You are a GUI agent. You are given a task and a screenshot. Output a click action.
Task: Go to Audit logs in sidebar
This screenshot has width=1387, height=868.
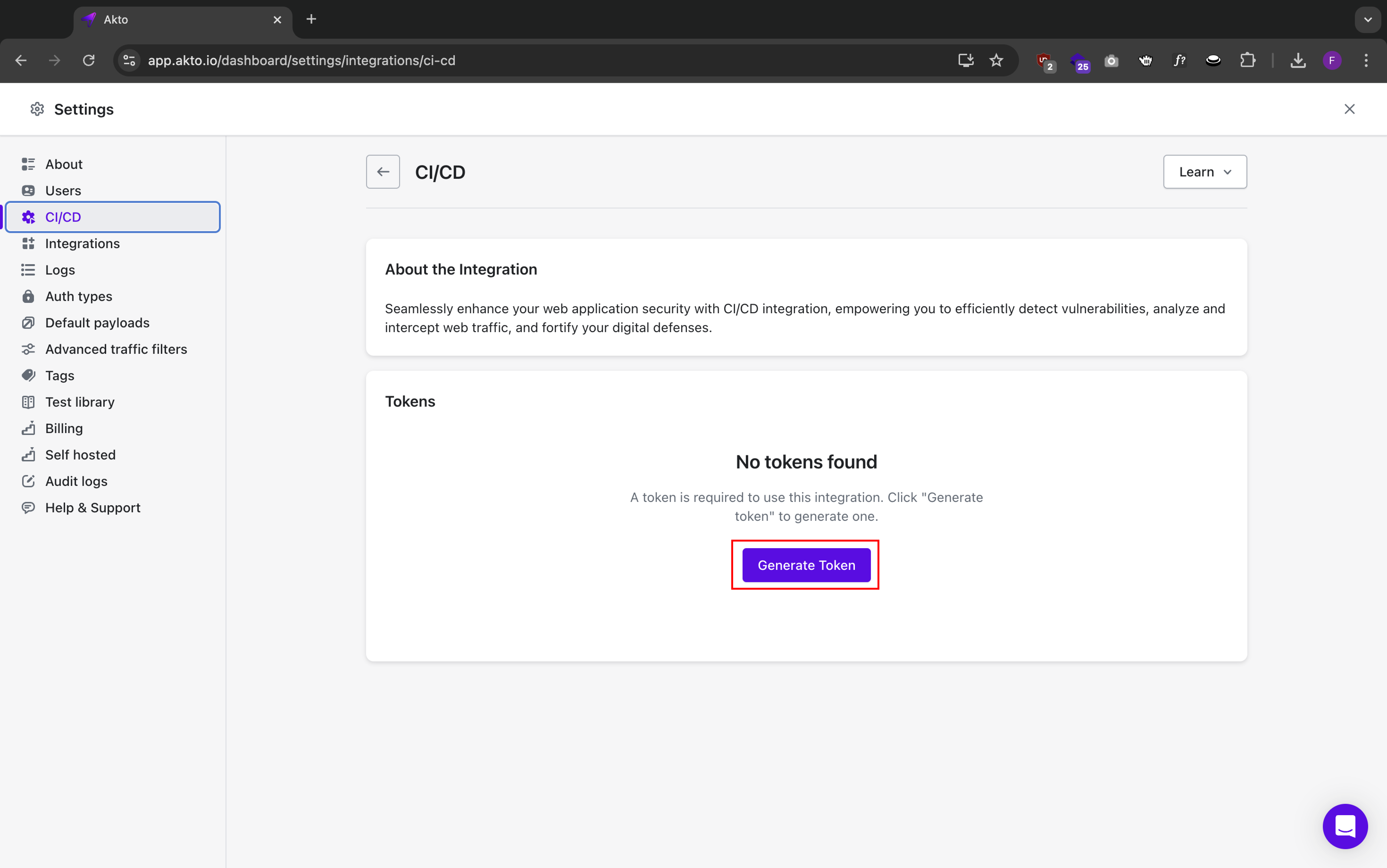pos(76,481)
